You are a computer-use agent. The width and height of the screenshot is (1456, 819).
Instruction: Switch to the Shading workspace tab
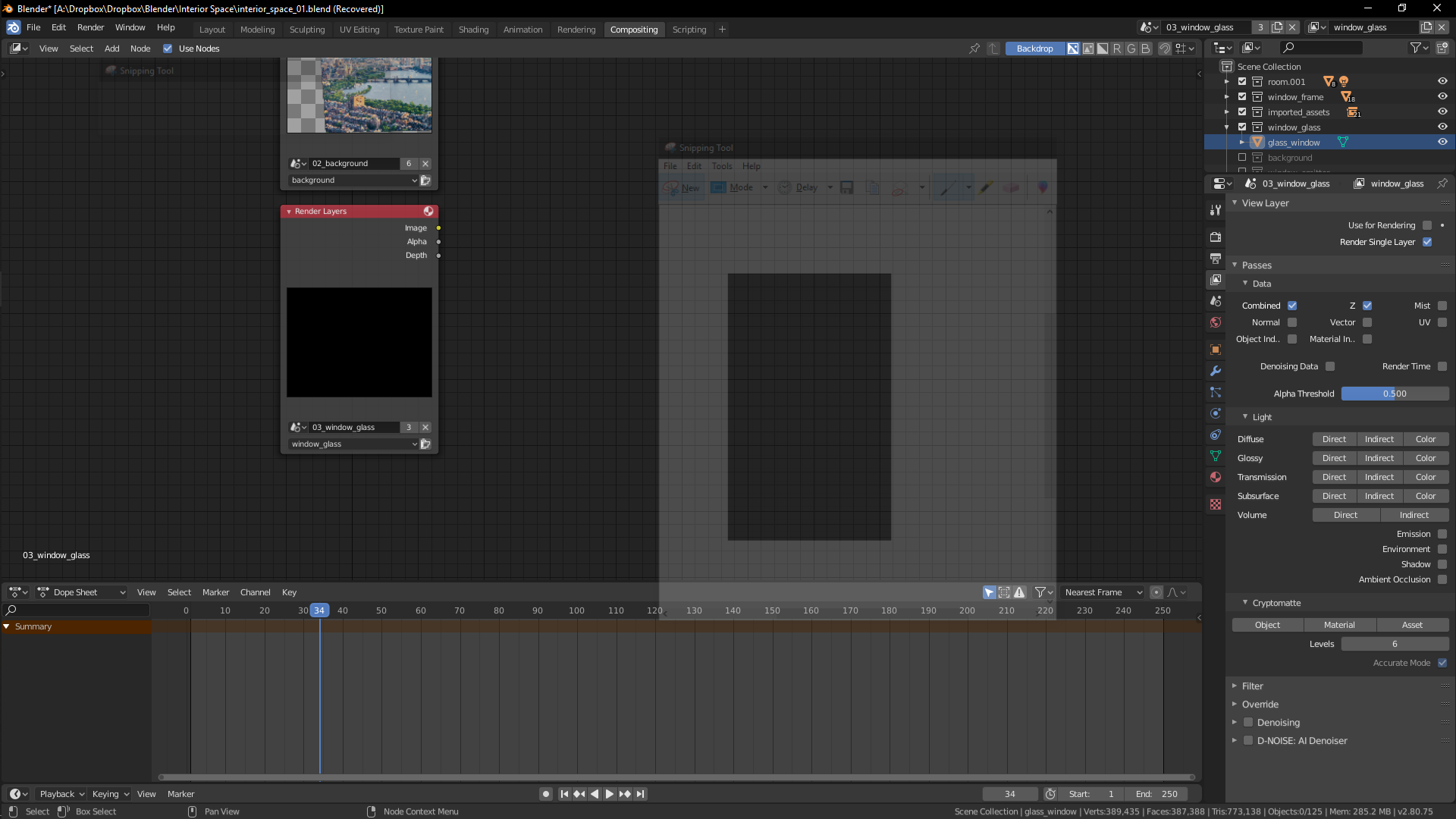473,30
